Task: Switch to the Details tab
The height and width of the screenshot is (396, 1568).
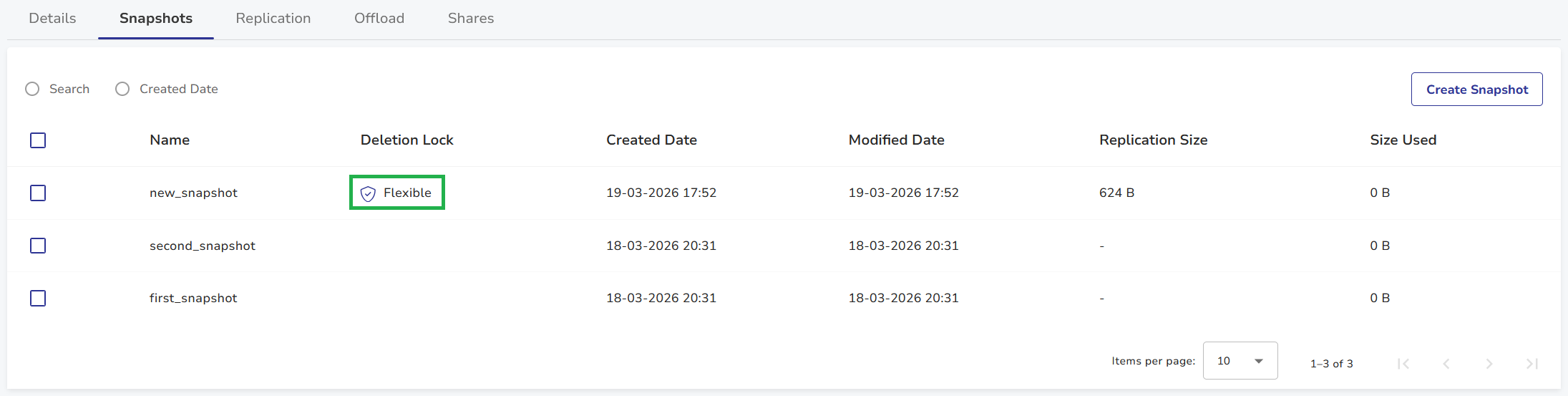Action: coord(52,19)
